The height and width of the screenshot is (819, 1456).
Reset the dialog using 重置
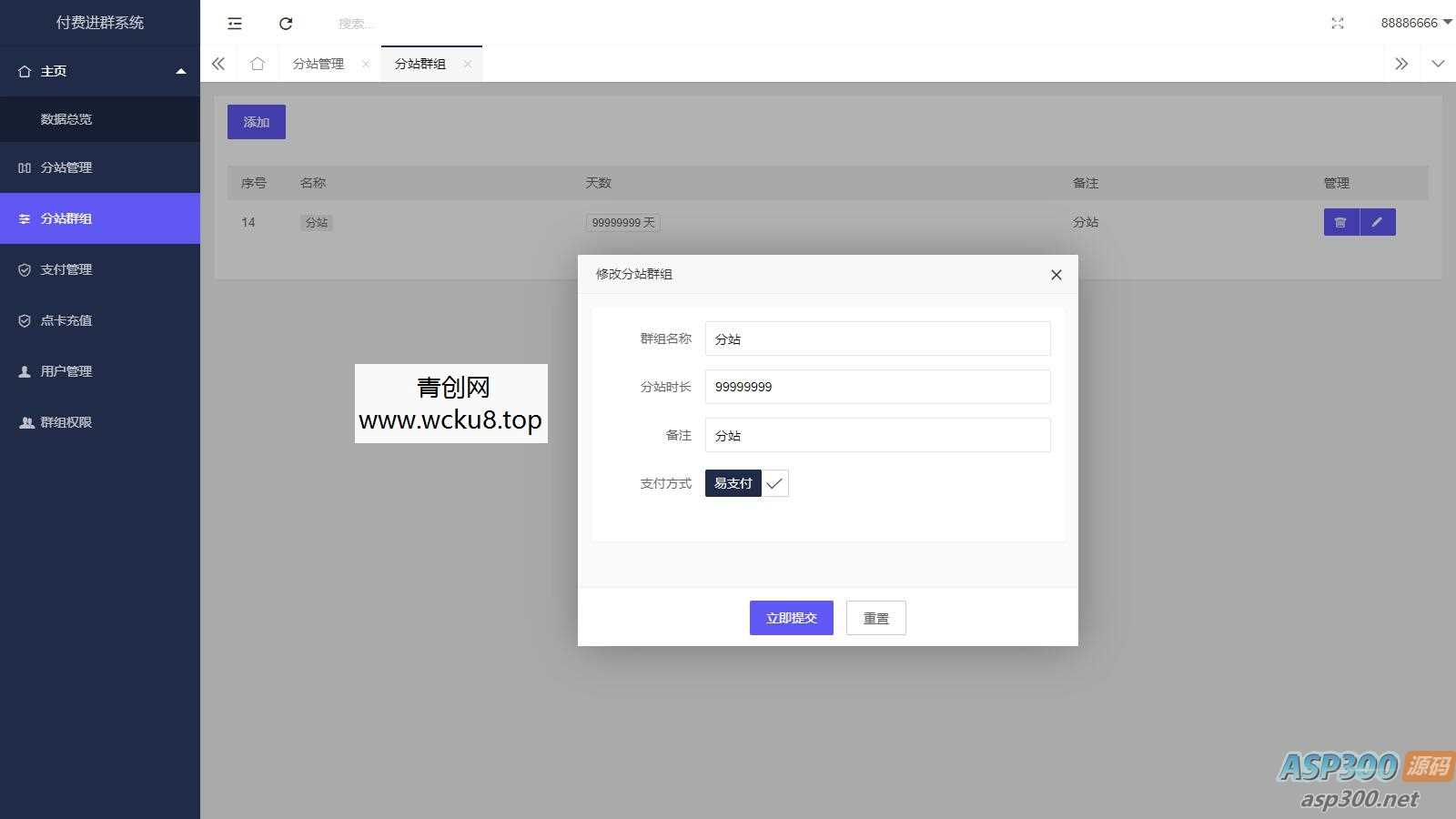click(x=875, y=618)
